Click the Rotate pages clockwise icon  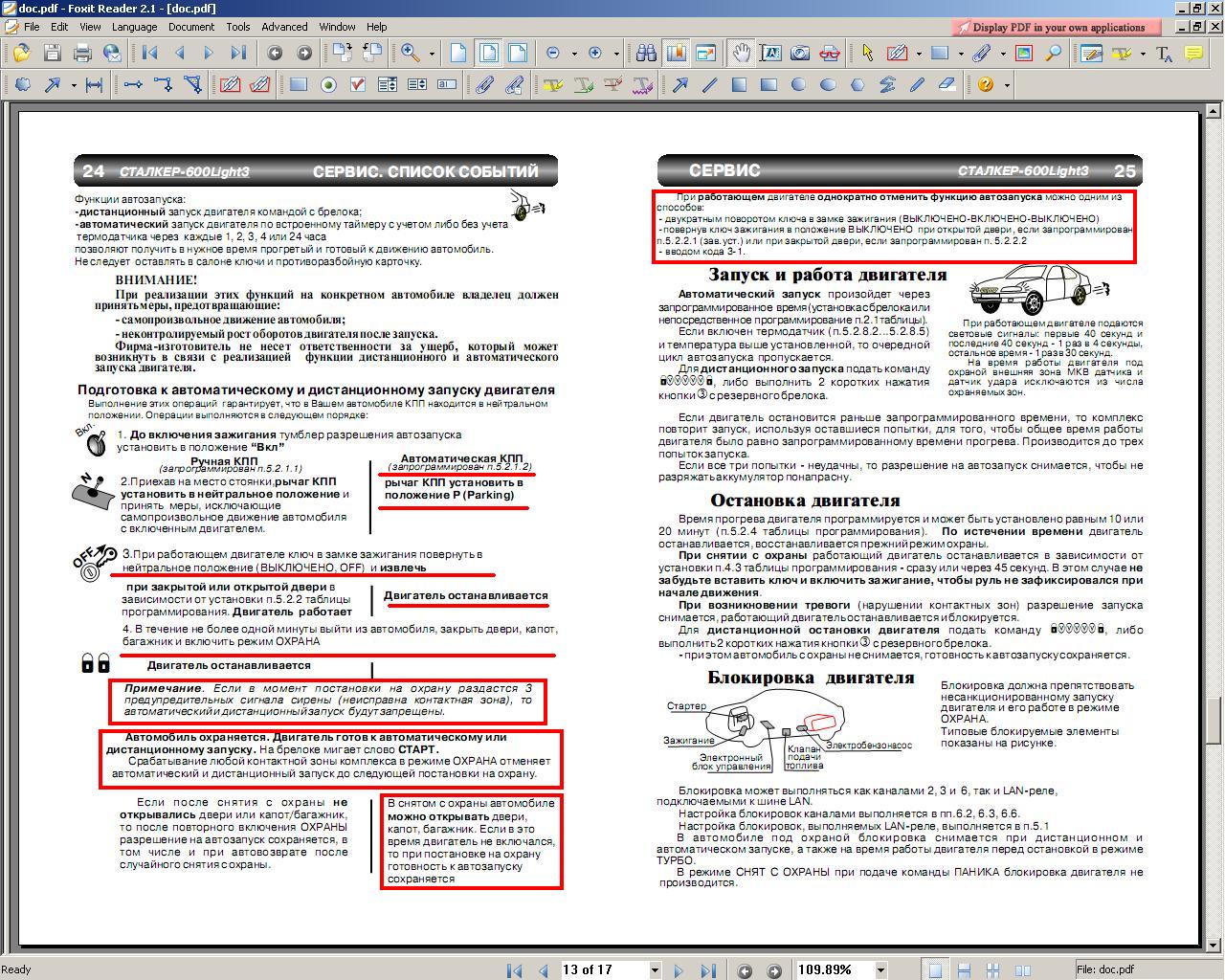344,54
